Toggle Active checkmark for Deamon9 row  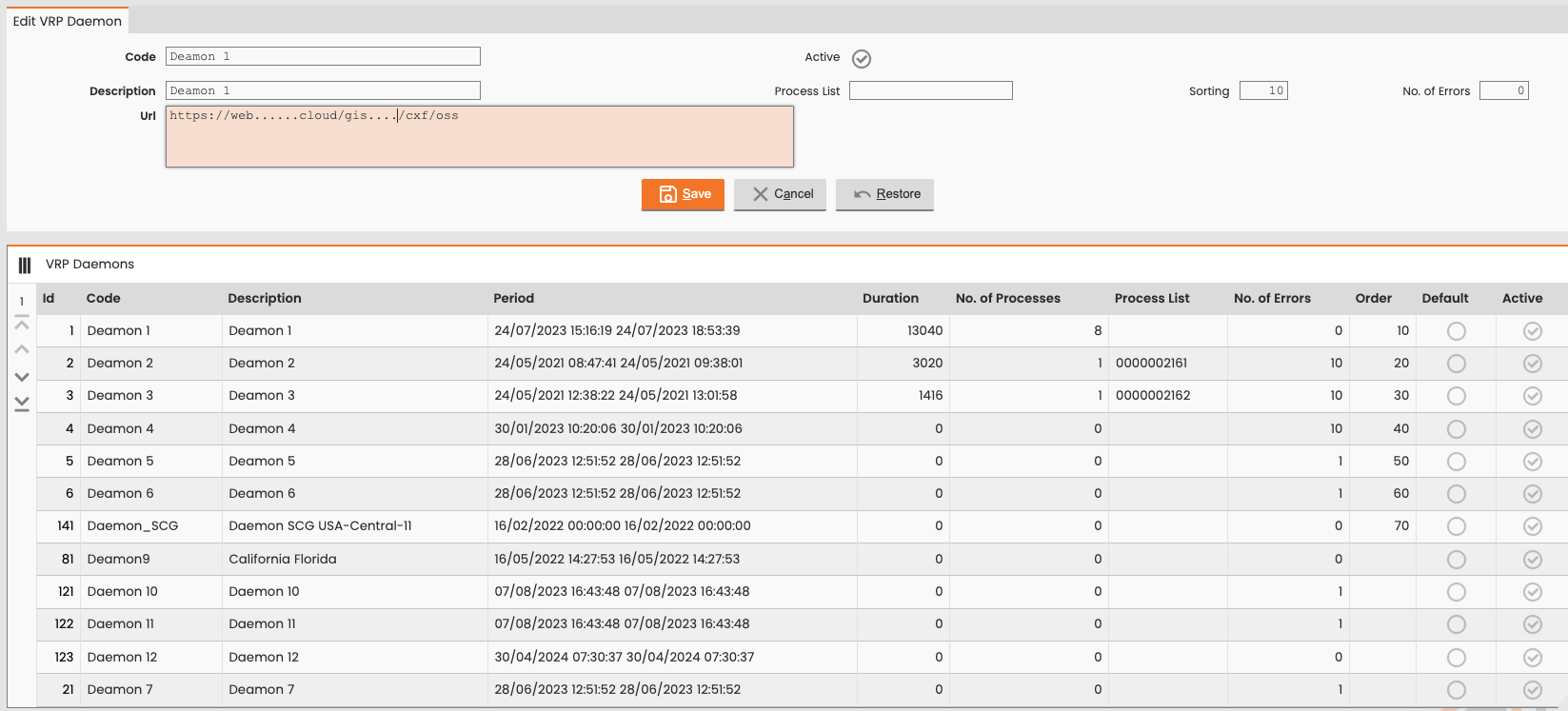[1533, 560]
